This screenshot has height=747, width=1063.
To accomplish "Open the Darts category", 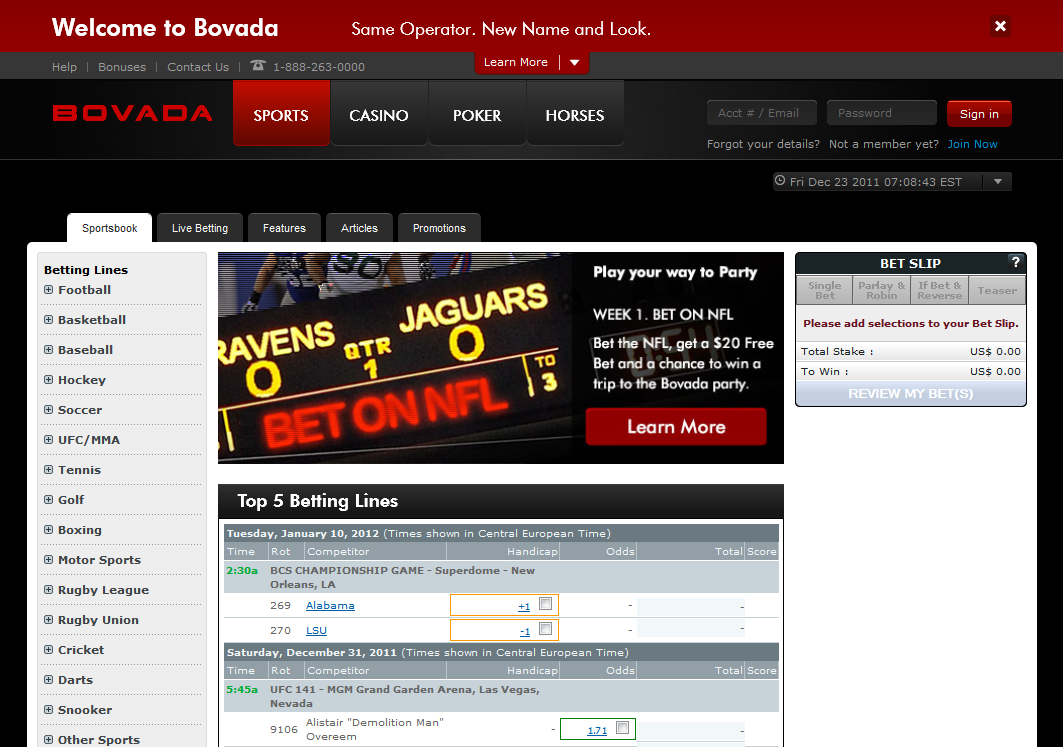I will (75, 680).
